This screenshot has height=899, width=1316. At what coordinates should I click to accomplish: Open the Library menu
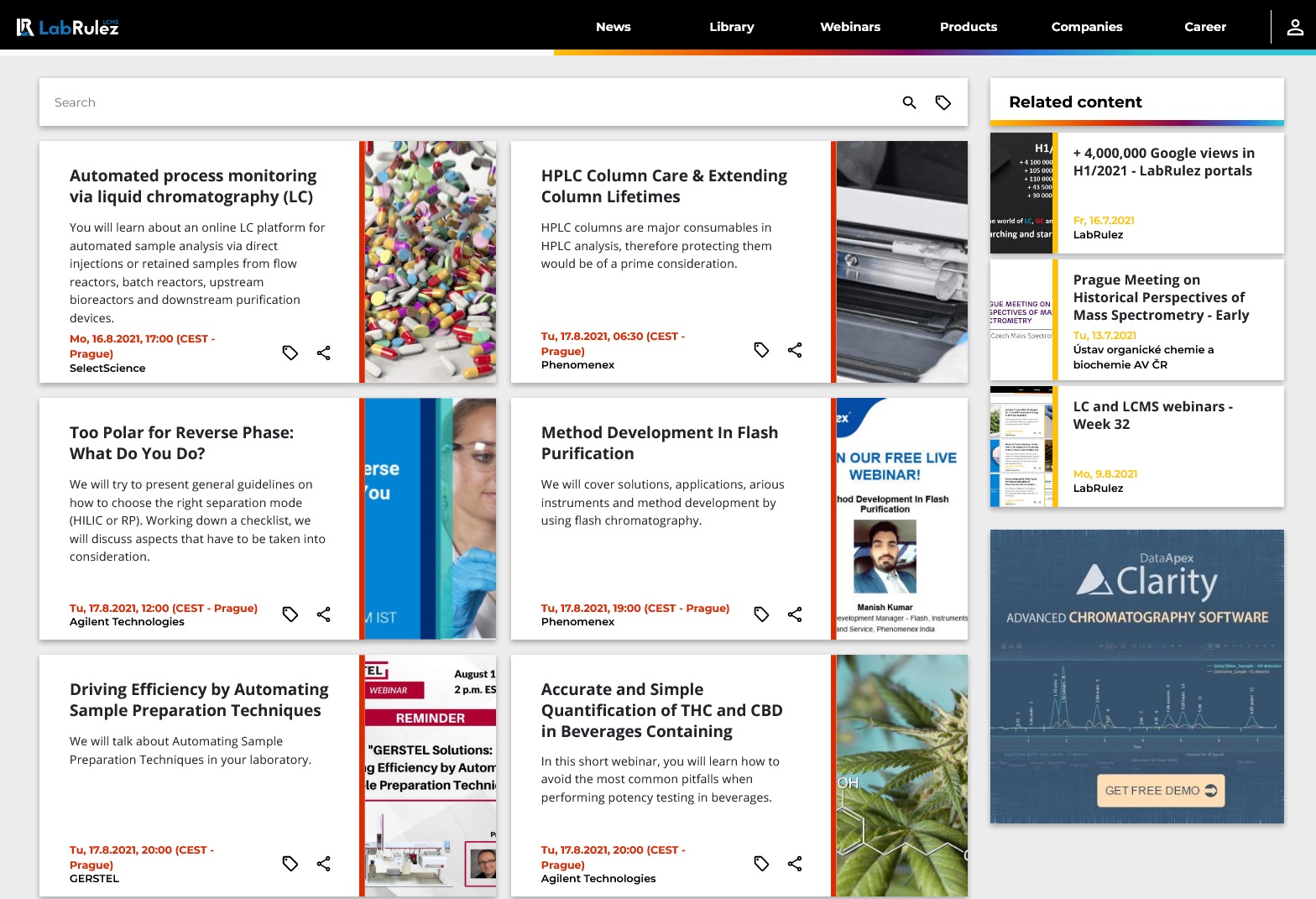pyautogui.click(x=732, y=27)
